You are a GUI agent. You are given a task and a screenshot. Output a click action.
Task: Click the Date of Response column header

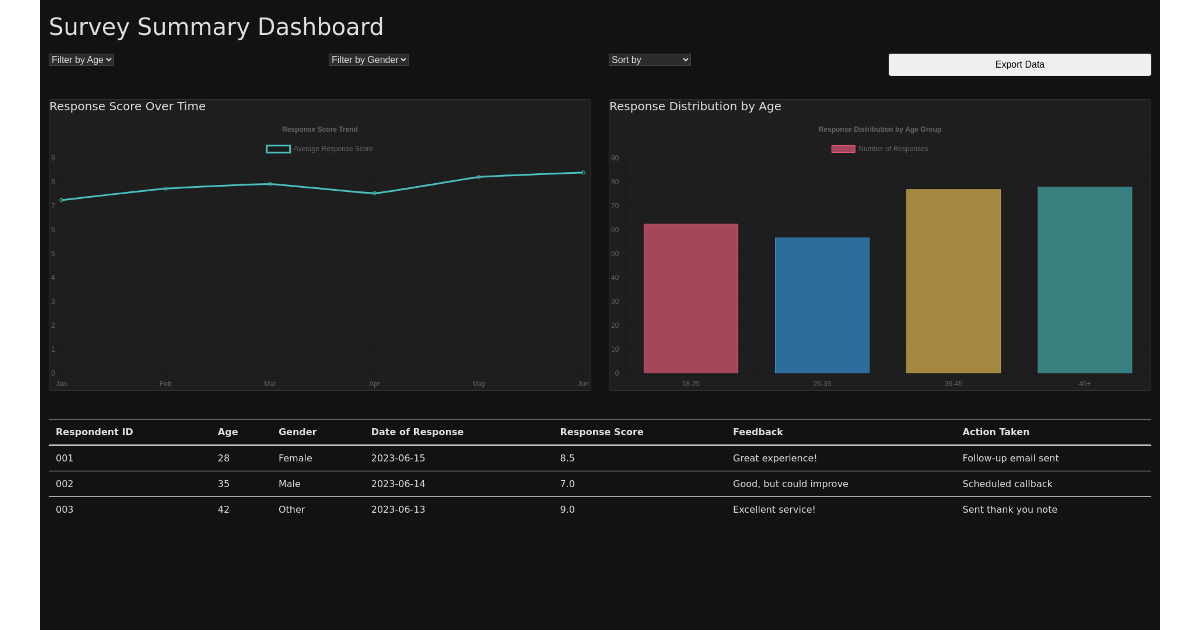point(417,432)
